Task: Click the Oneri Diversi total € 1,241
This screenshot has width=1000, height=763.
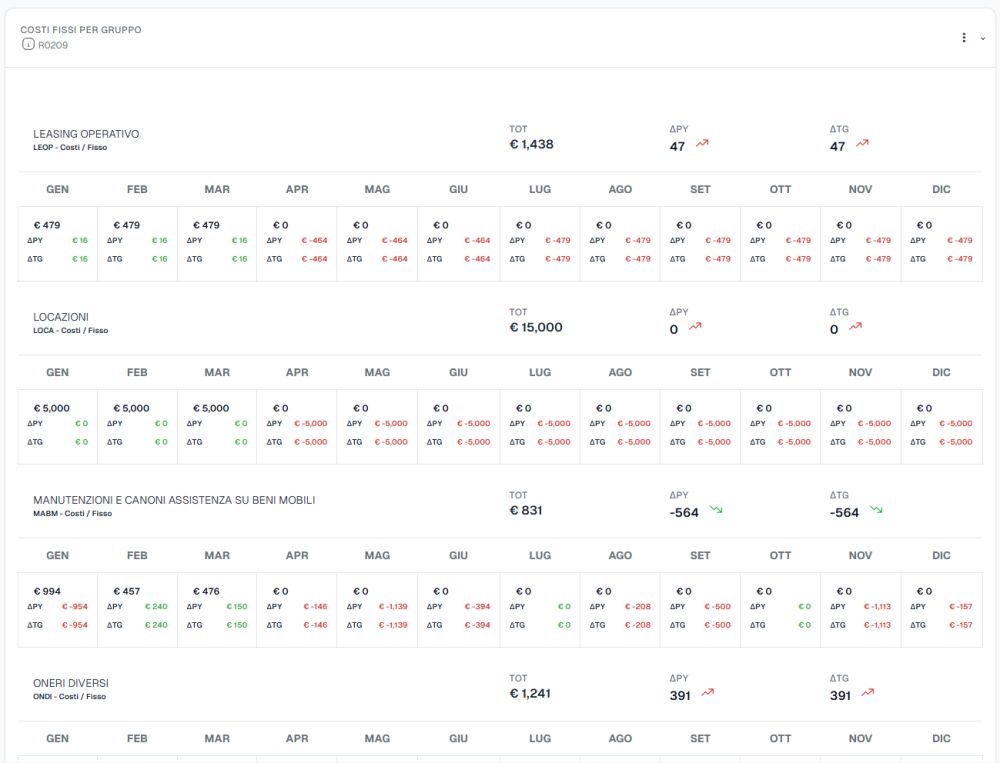Action: (529, 693)
